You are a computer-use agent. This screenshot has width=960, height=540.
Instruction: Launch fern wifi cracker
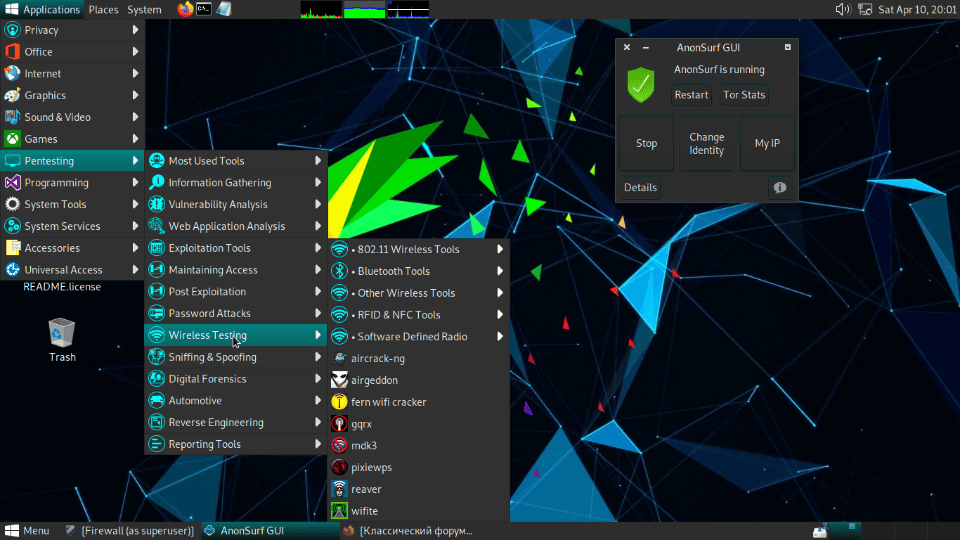419,402
